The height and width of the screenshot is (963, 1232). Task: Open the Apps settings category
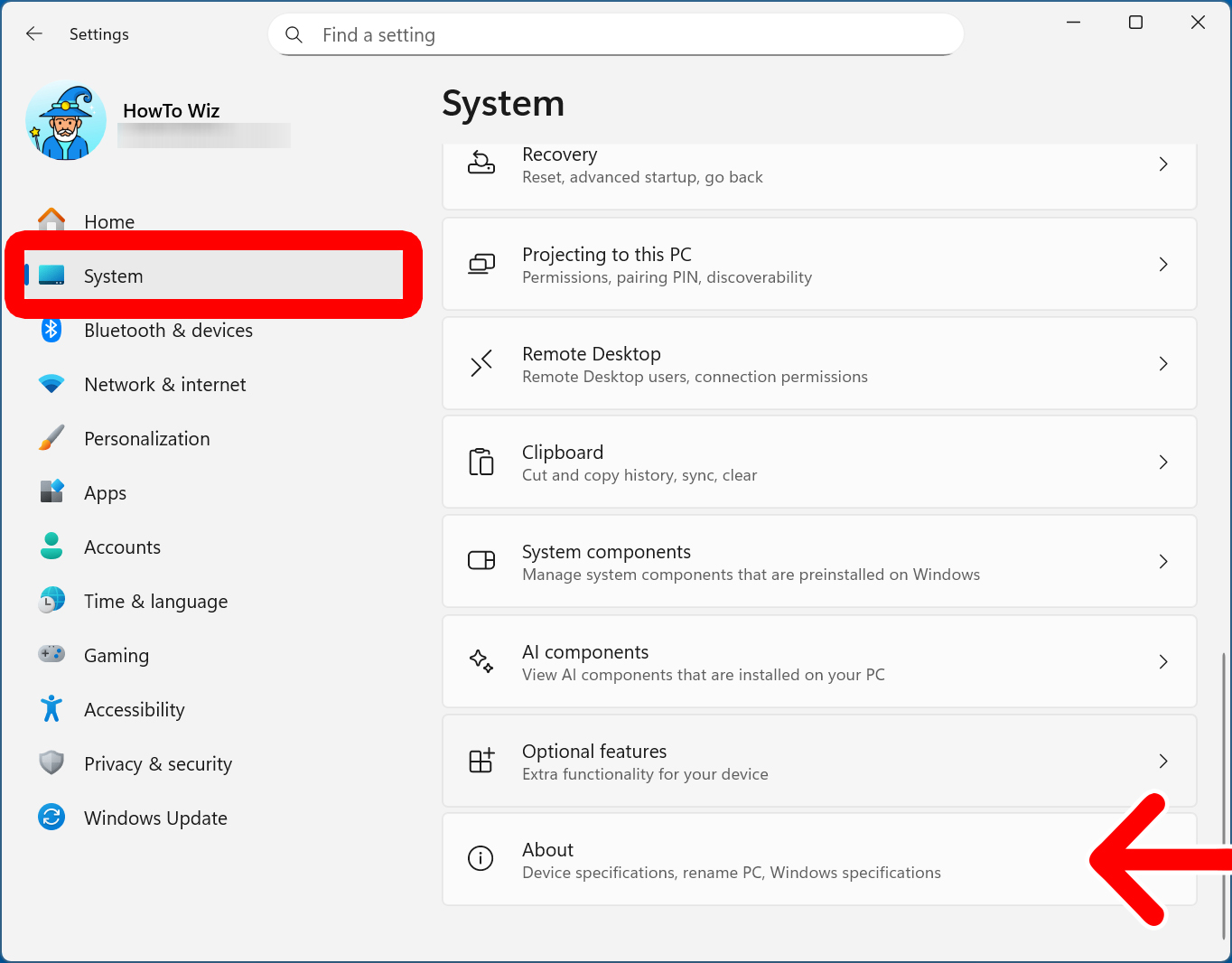[x=105, y=493]
